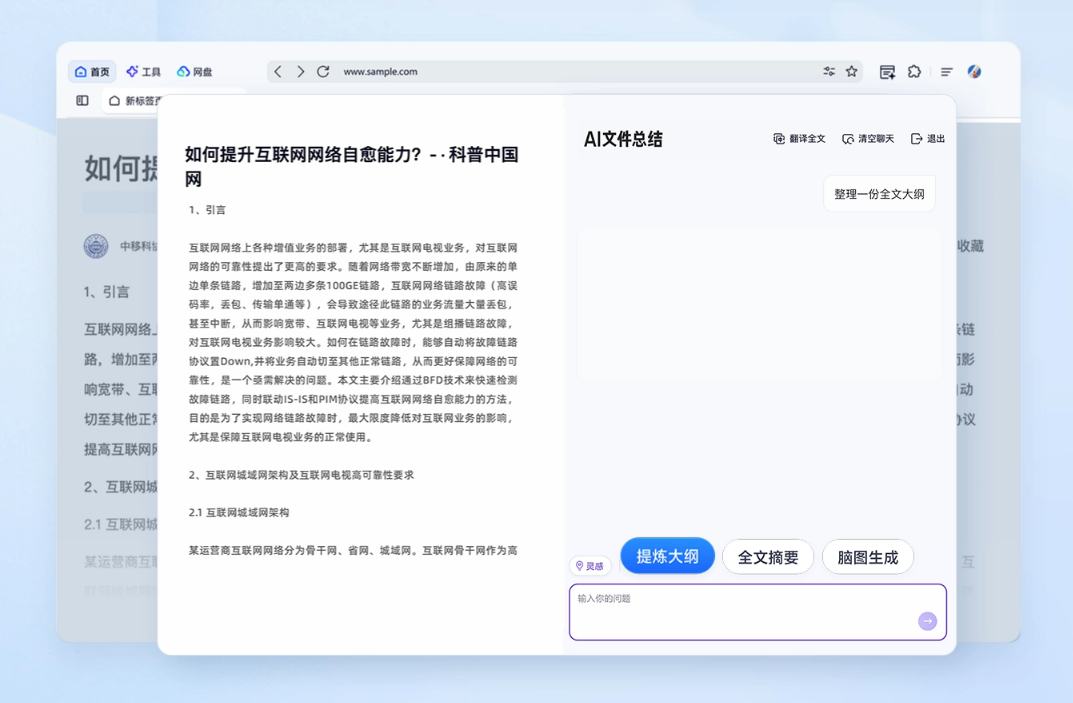Click the add-note icon beside extensions
The height and width of the screenshot is (703, 1073).
pyautogui.click(x=885, y=71)
